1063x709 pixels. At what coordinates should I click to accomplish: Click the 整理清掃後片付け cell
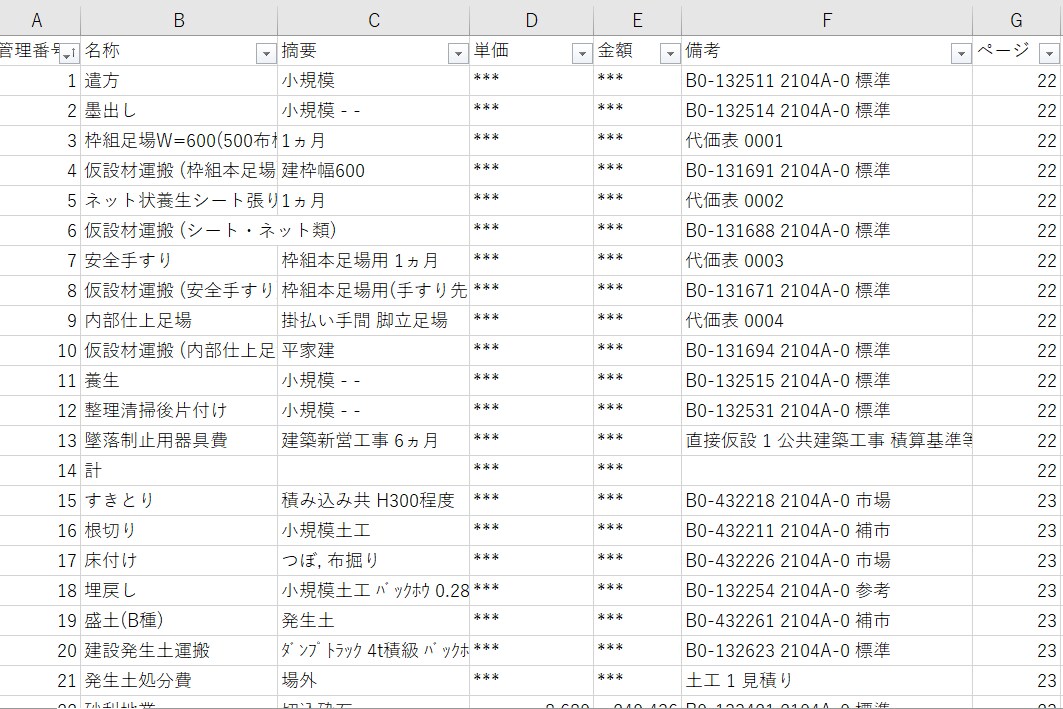point(179,410)
